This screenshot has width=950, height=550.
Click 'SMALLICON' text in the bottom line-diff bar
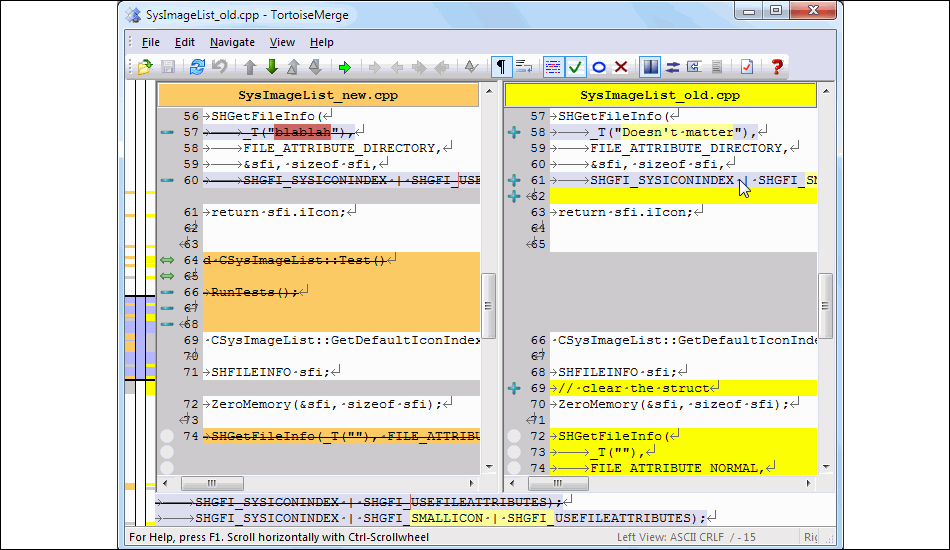[447, 519]
